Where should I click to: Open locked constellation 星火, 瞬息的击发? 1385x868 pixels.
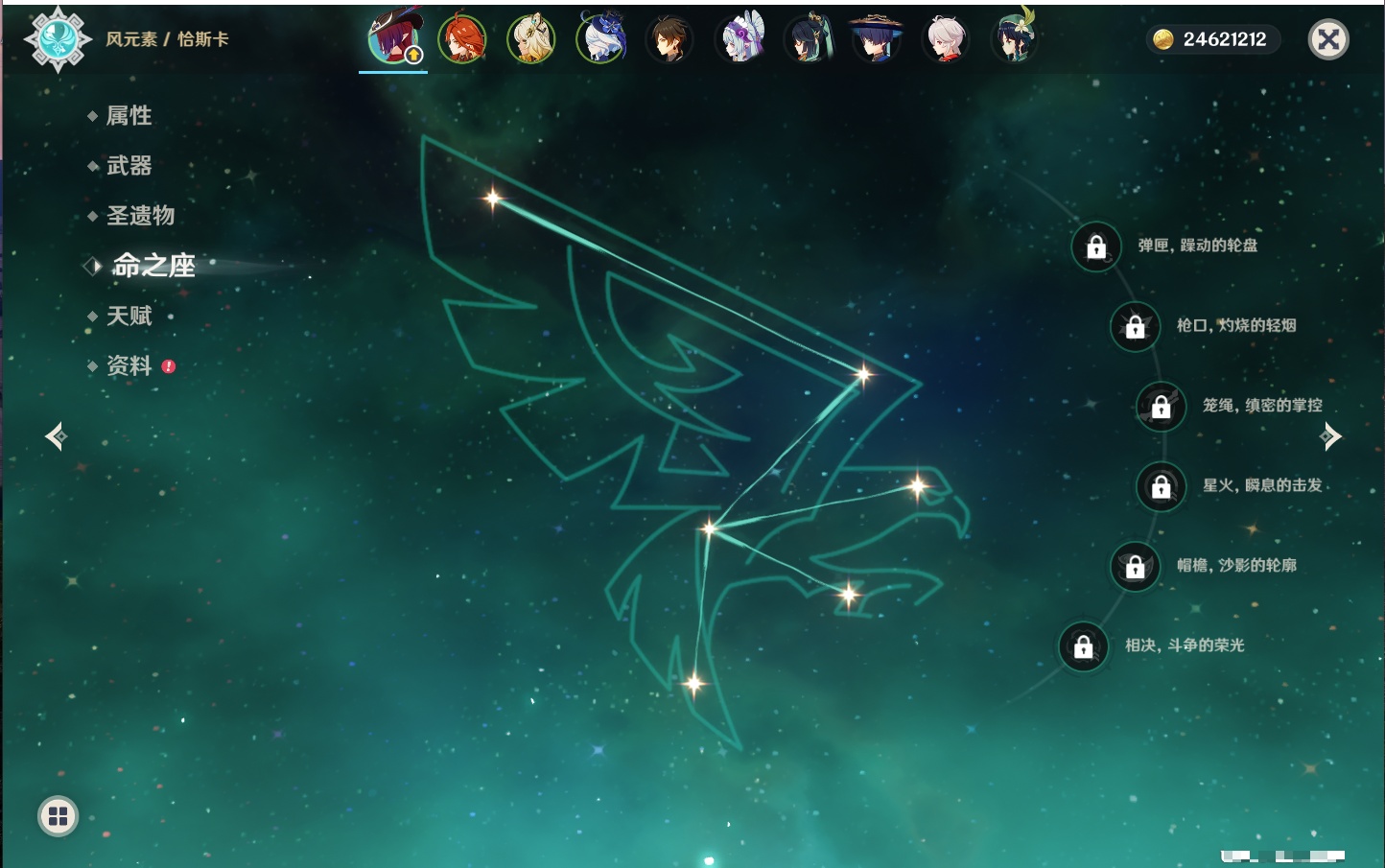coord(1162,486)
